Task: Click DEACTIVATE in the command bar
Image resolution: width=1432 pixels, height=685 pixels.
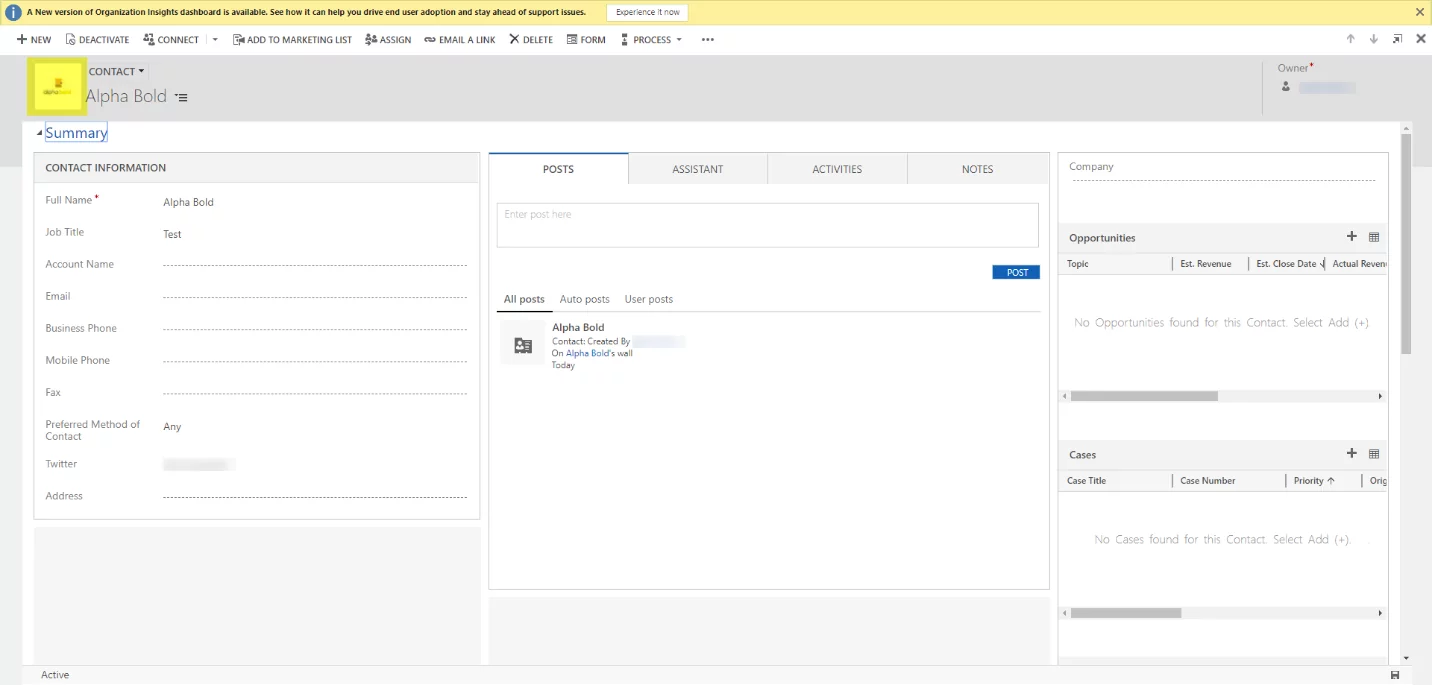Action: tap(97, 40)
